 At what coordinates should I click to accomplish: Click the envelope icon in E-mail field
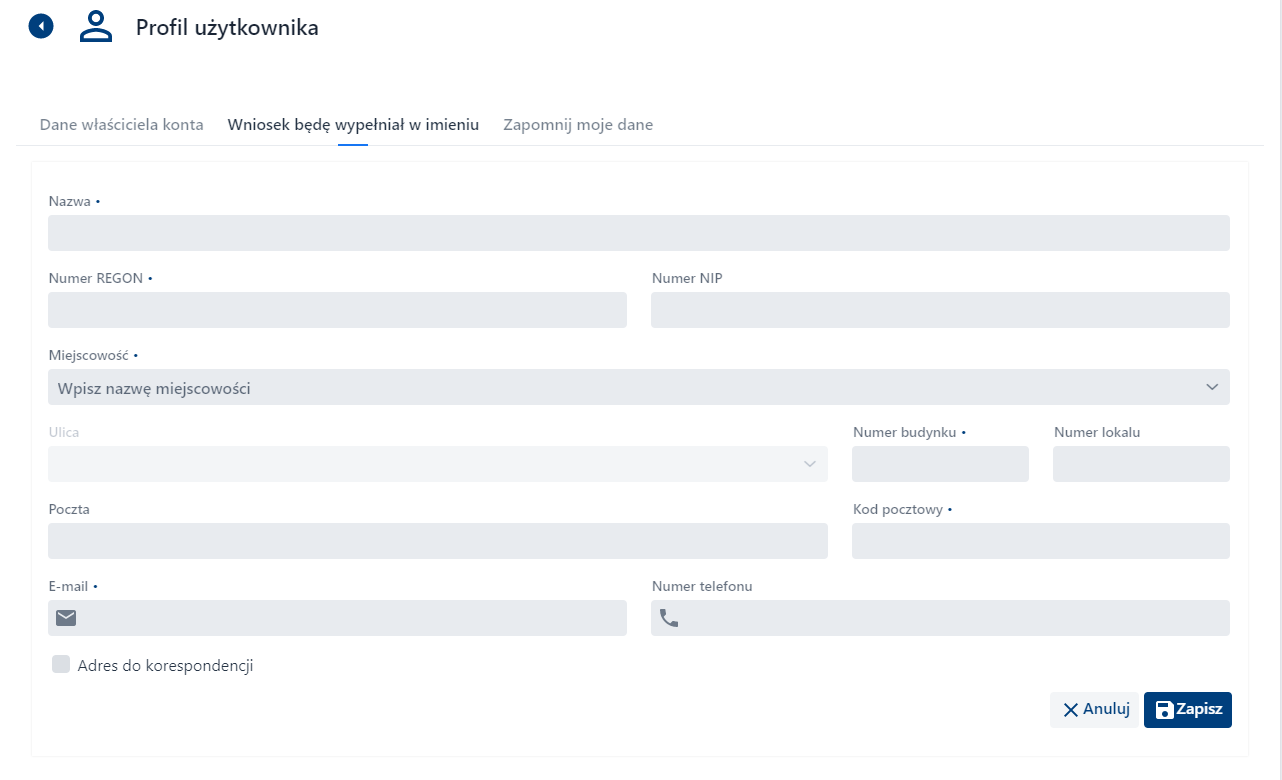[x=66, y=618]
